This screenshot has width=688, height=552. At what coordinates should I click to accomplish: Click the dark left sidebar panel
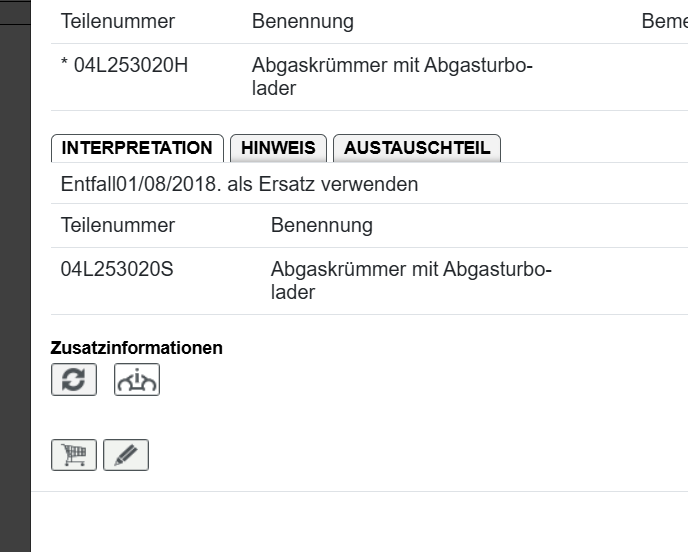tap(15, 300)
